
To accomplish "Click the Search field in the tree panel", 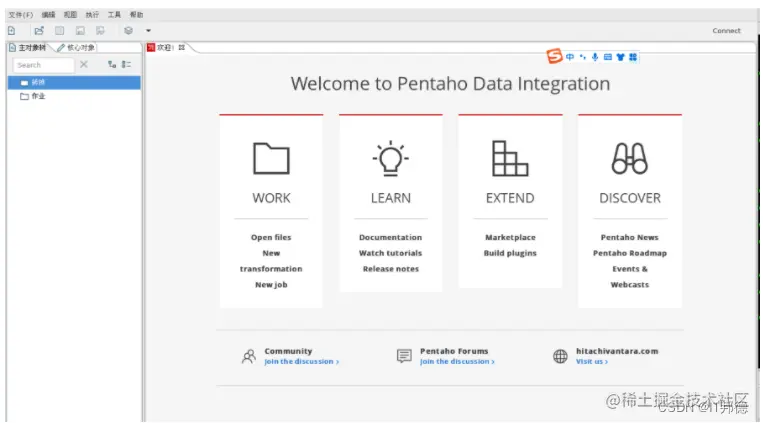I will pos(43,65).
